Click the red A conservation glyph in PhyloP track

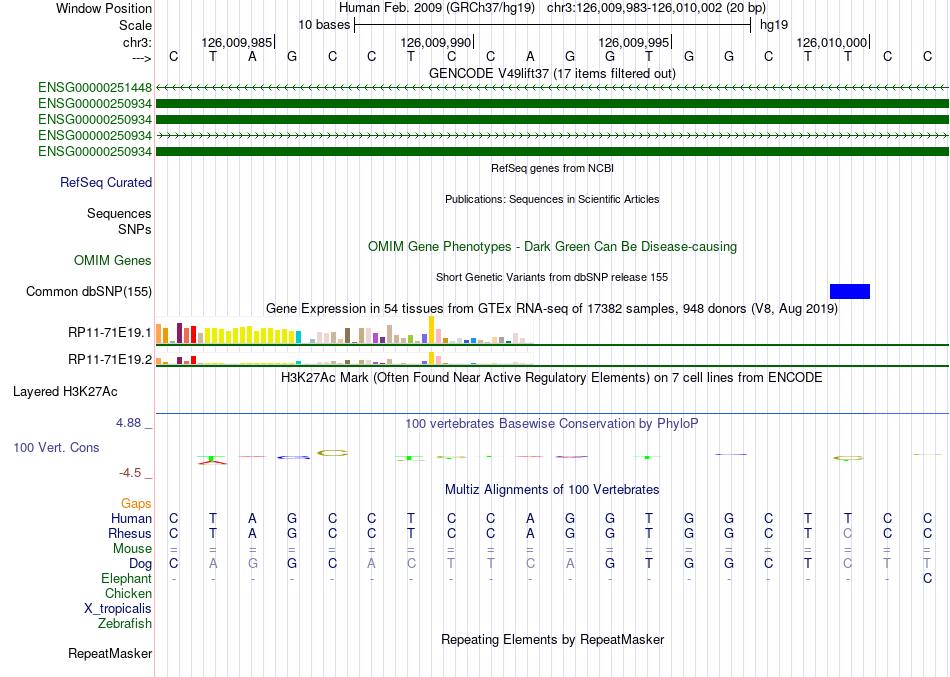pos(213,463)
